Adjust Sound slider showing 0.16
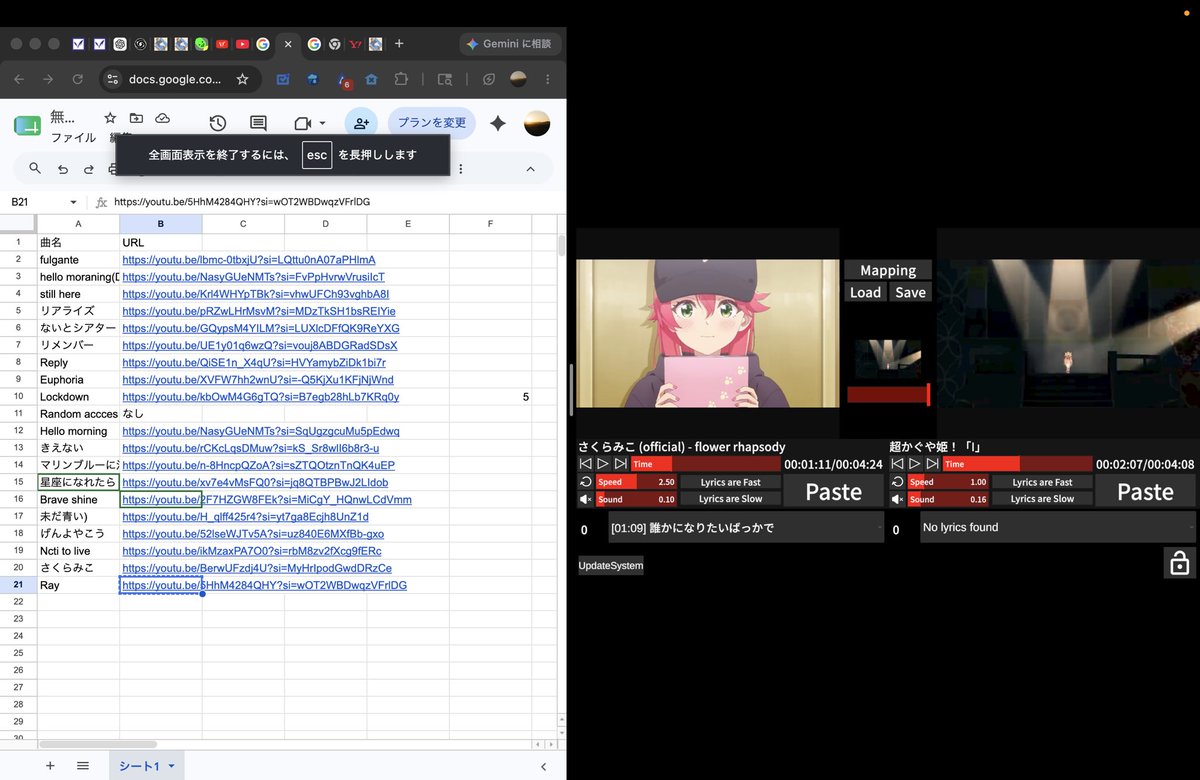The width and height of the screenshot is (1200, 780). 948,499
